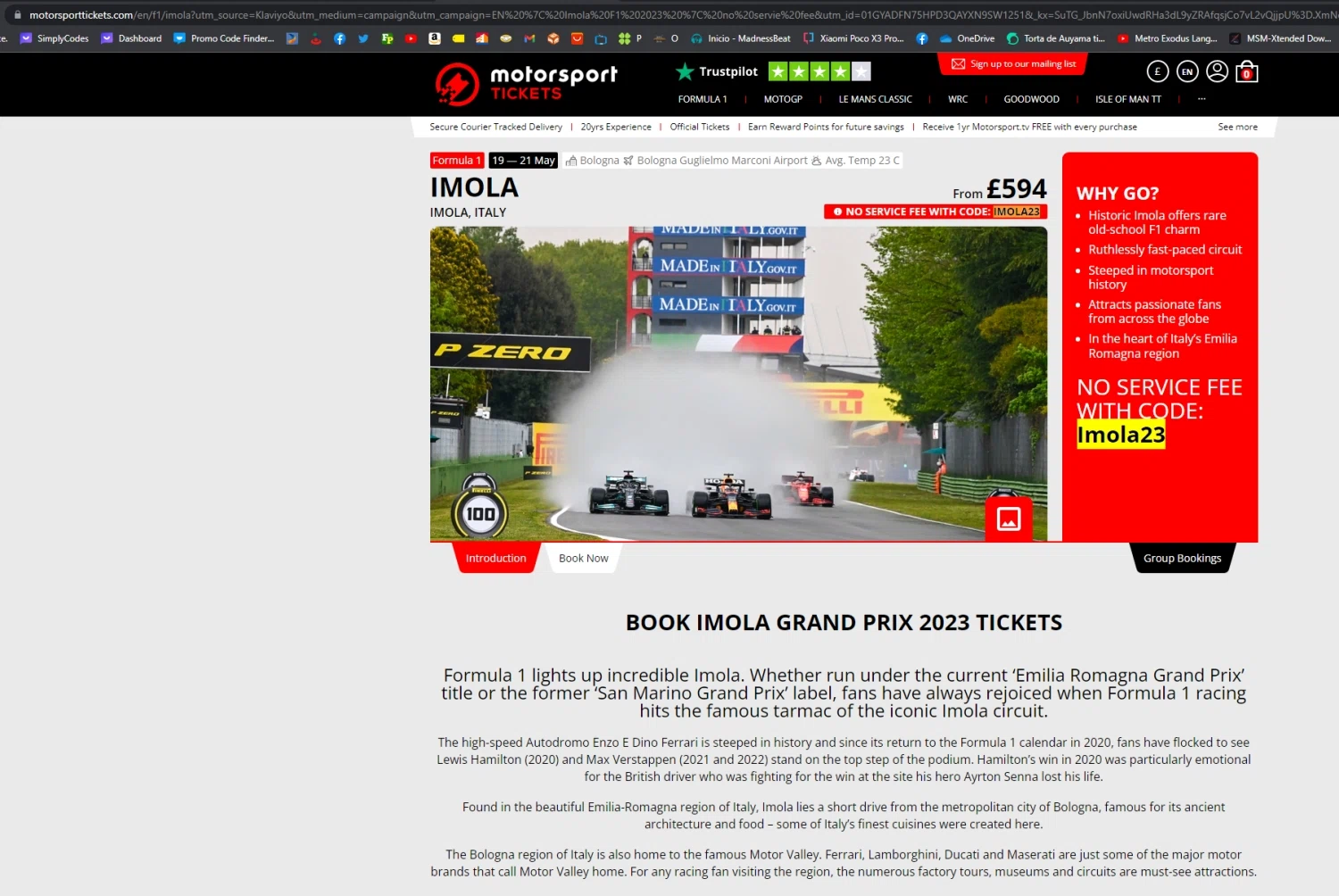
Task: Open the MSM-Xtended Dow bookmark
Action: point(1280,38)
